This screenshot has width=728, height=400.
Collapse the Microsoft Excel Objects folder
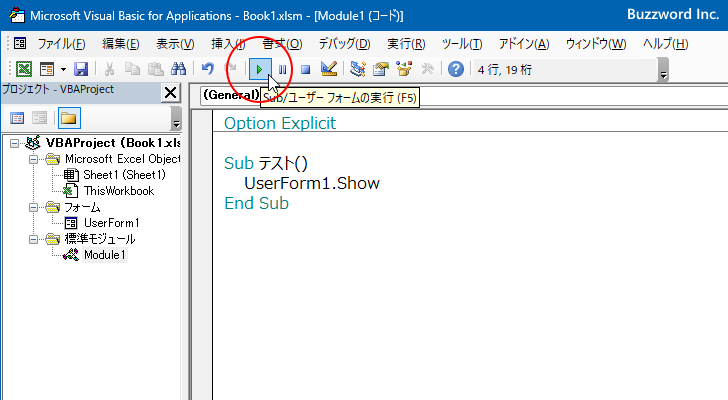[x=33, y=159]
